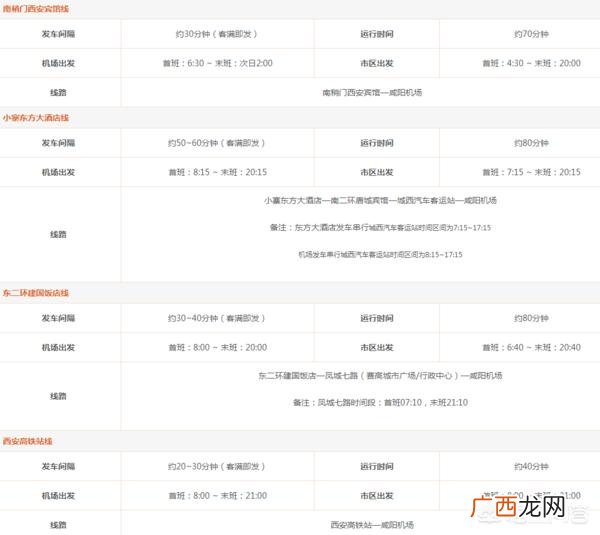Screen dimensions: 600x535
Task: Click '线路' label in 南稍门西安宾馆线 section
Action: 58,93
